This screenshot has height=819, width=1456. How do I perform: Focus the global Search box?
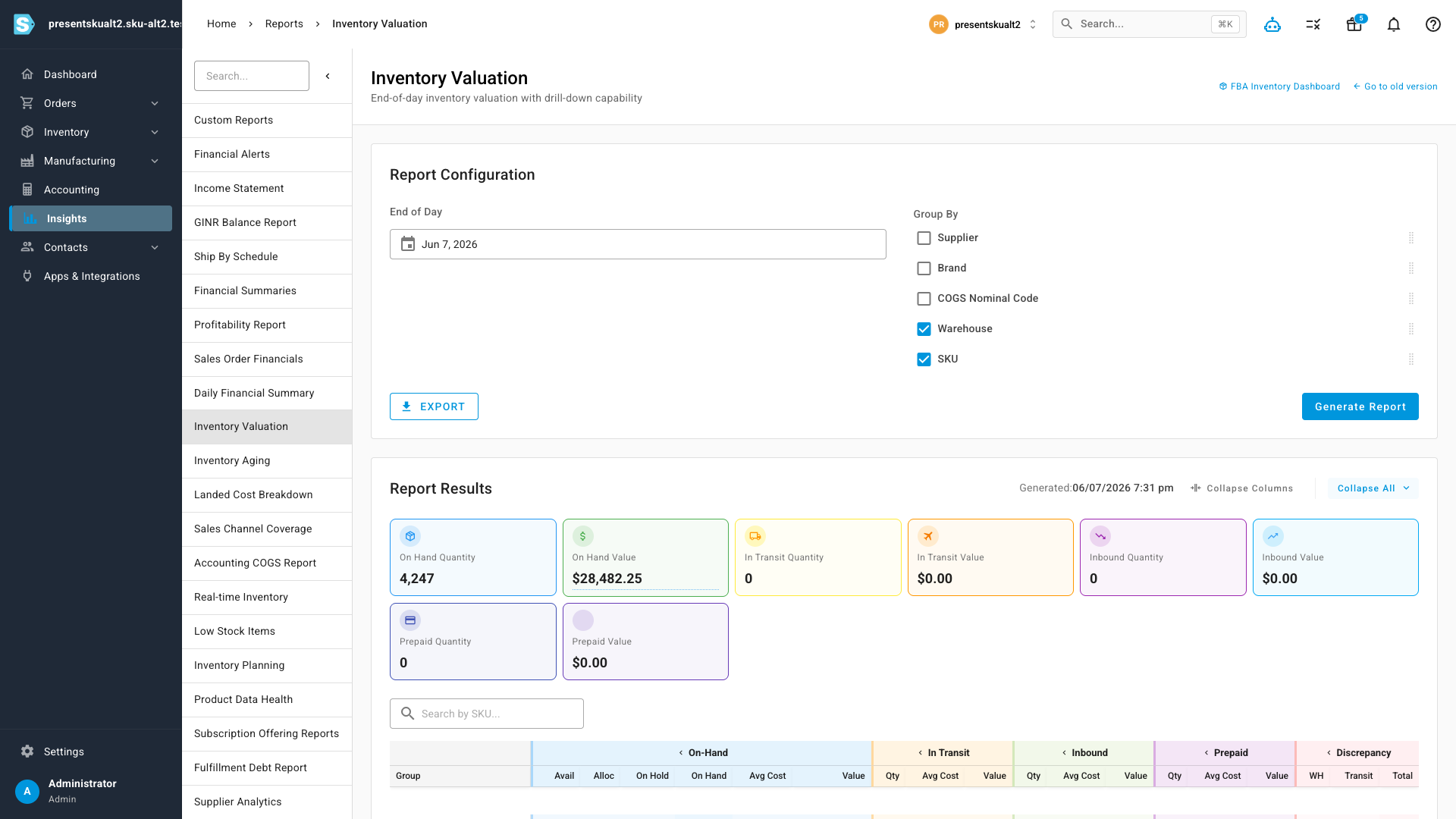coord(1149,24)
